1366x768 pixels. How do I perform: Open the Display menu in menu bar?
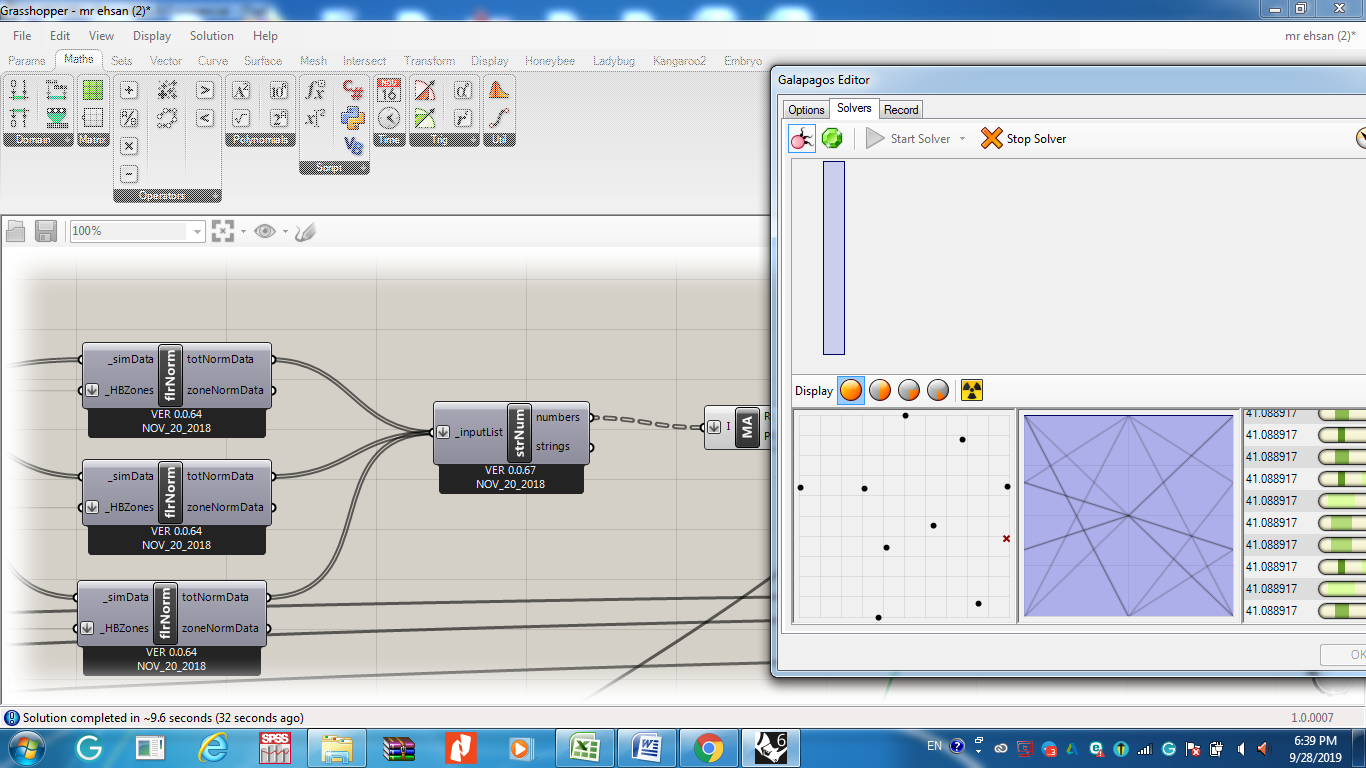click(x=152, y=36)
